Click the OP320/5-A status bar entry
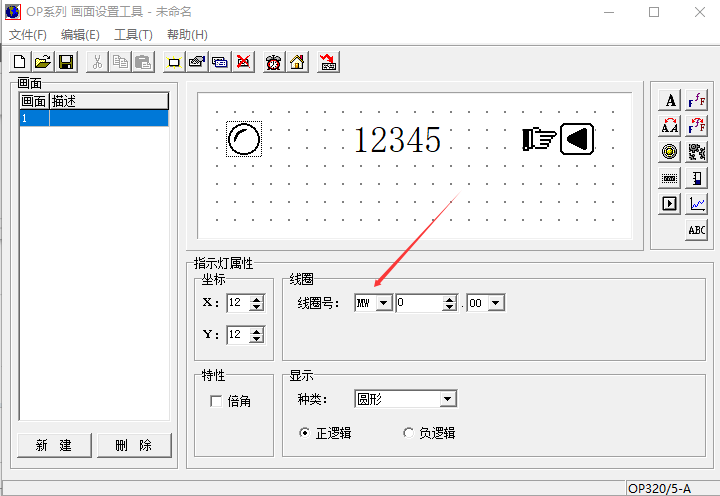The width and height of the screenshot is (720, 496). 659,488
